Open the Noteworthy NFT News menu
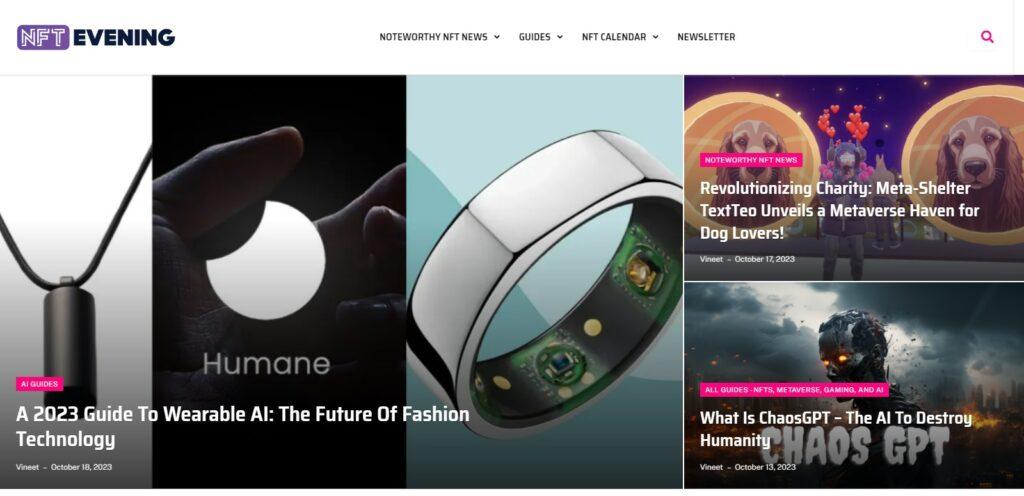1024x496 pixels. [434, 37]
